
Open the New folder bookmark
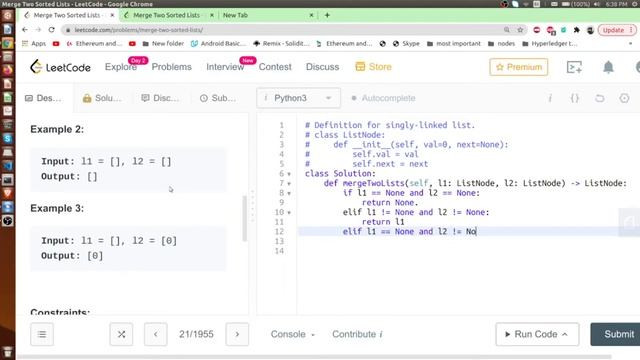pos(163,43)
